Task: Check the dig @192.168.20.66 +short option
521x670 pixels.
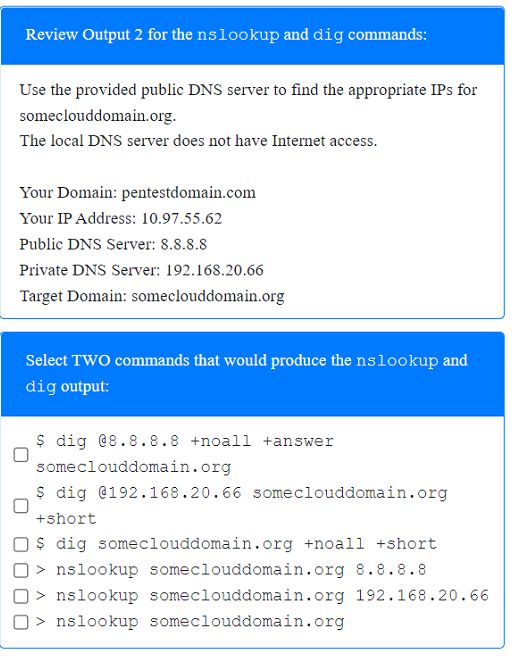Action: [21, 506]
